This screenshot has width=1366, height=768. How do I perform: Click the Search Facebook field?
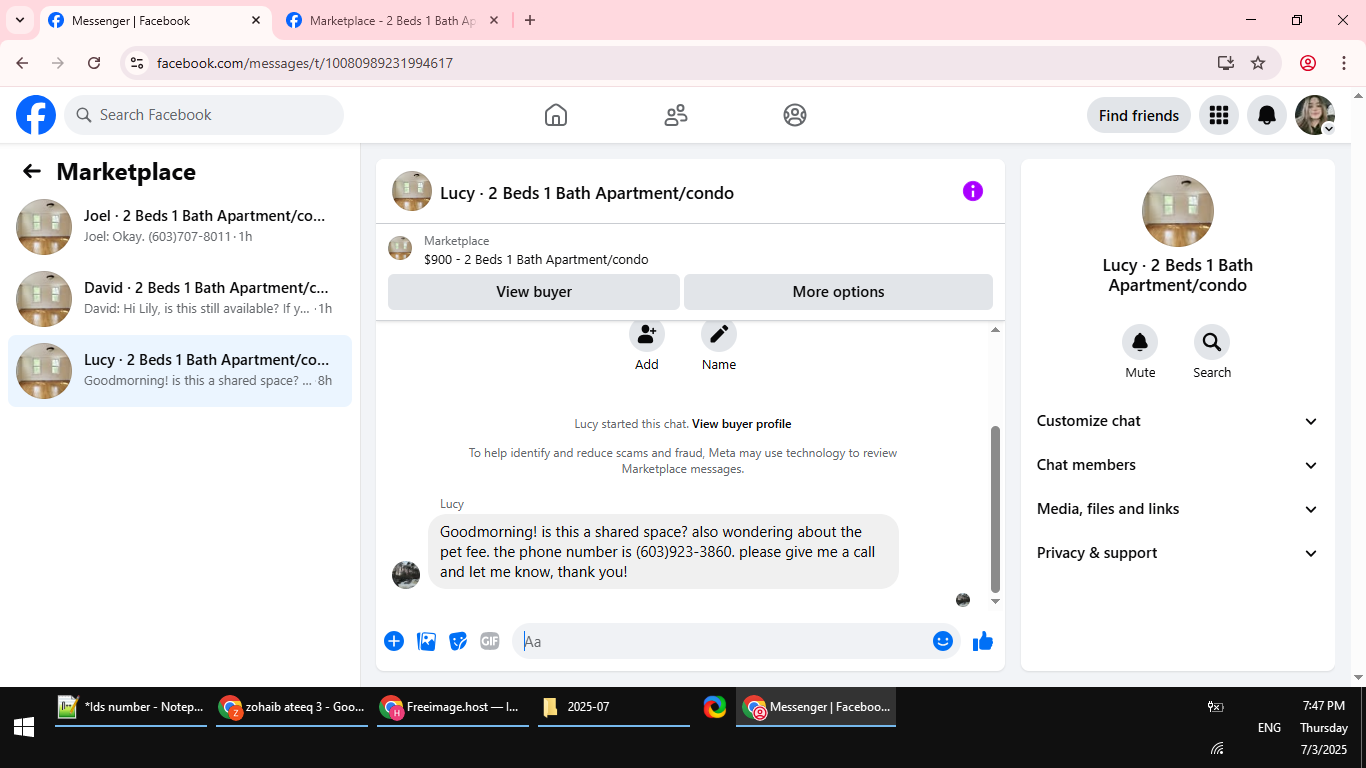[x=204, y=115]
